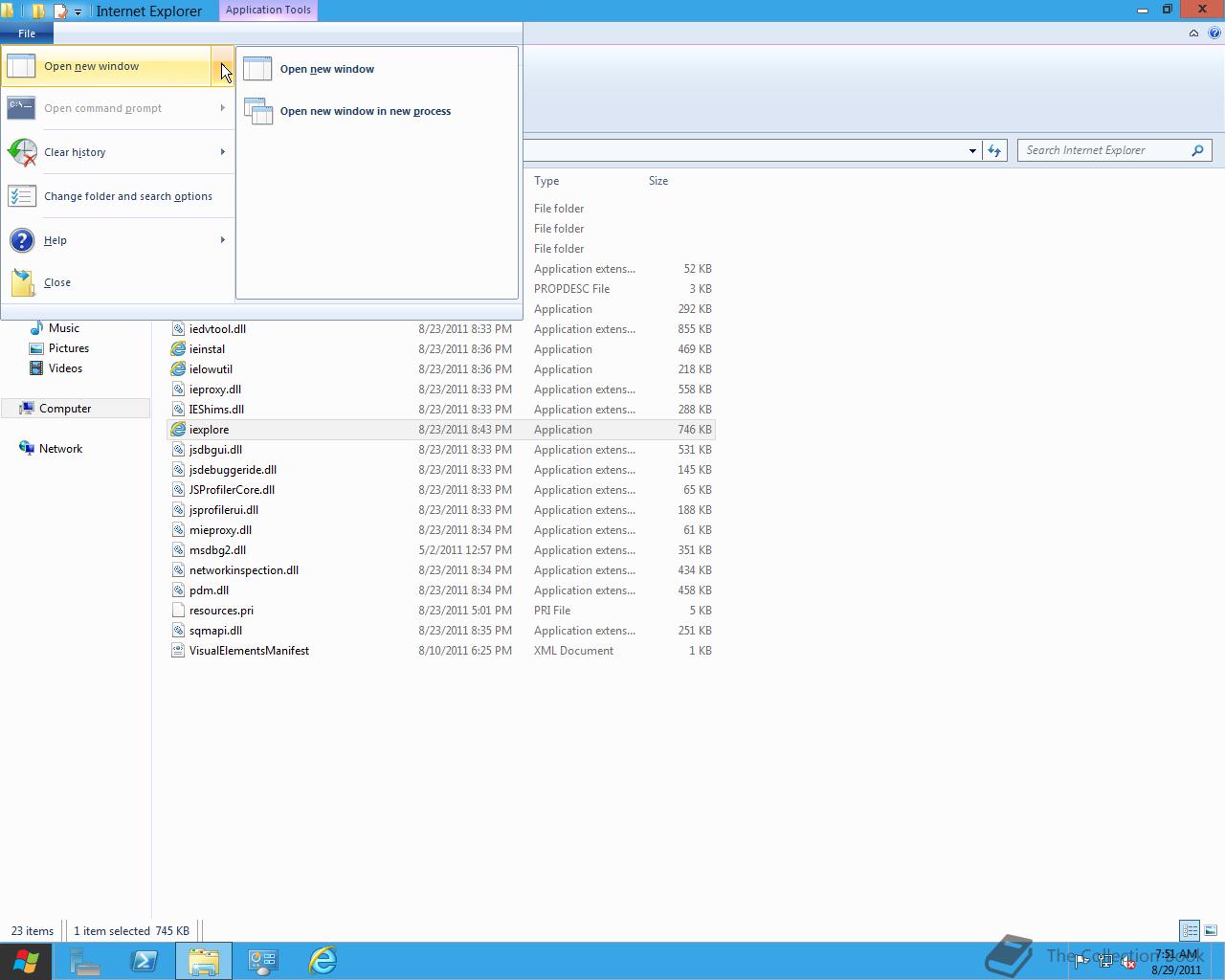This screenshot has width=1225, height=980.
Task: Select the mieproxy.dll file
Action: 441,530
